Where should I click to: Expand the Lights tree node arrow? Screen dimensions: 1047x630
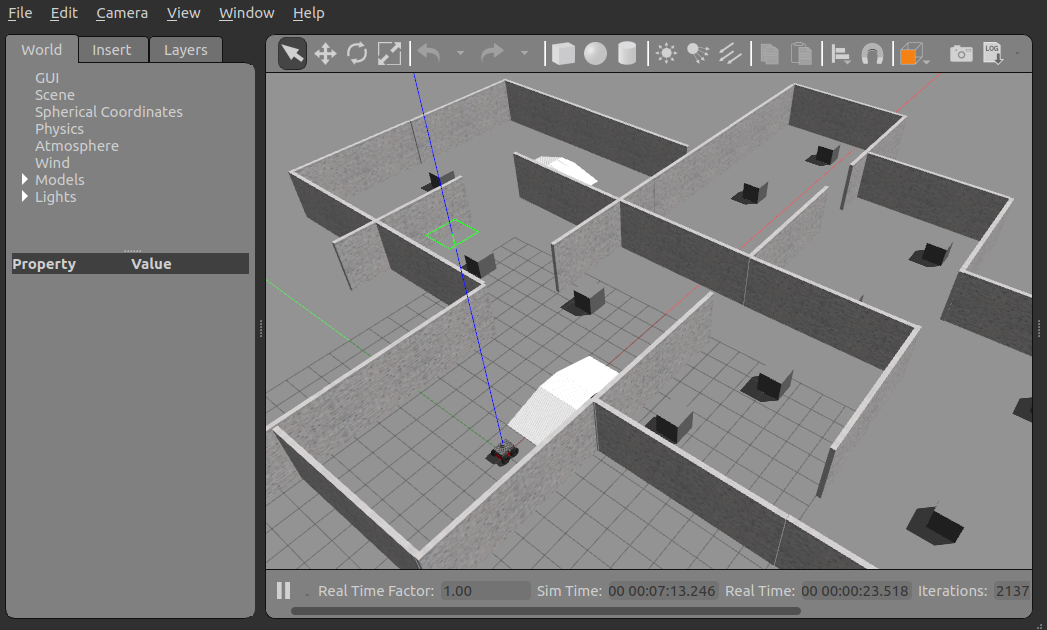click(25, 196)
